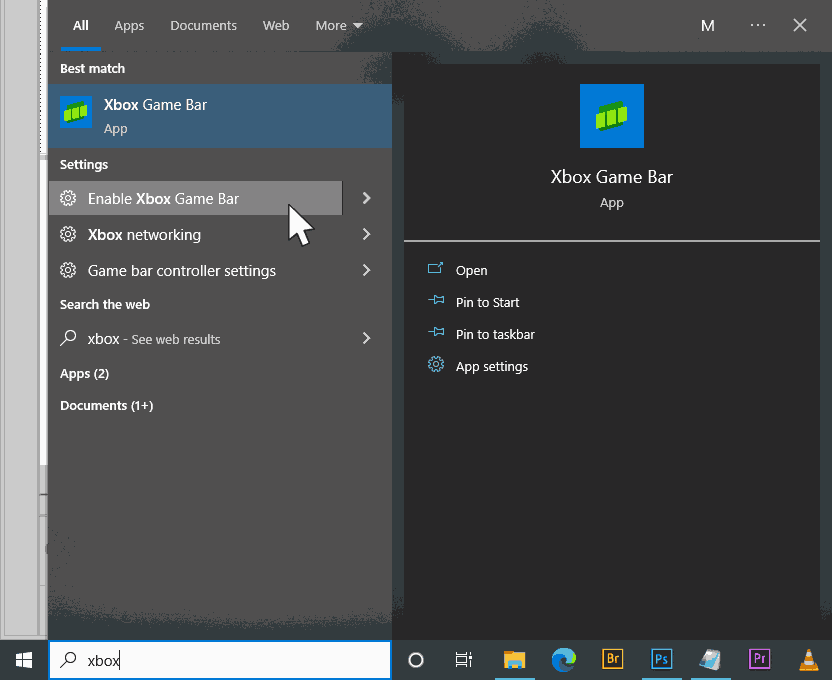The width and height of the screenshot is (832, 680).
Task: Click Open in the Xbox Game Bar panel
Action: coord(471,270)
